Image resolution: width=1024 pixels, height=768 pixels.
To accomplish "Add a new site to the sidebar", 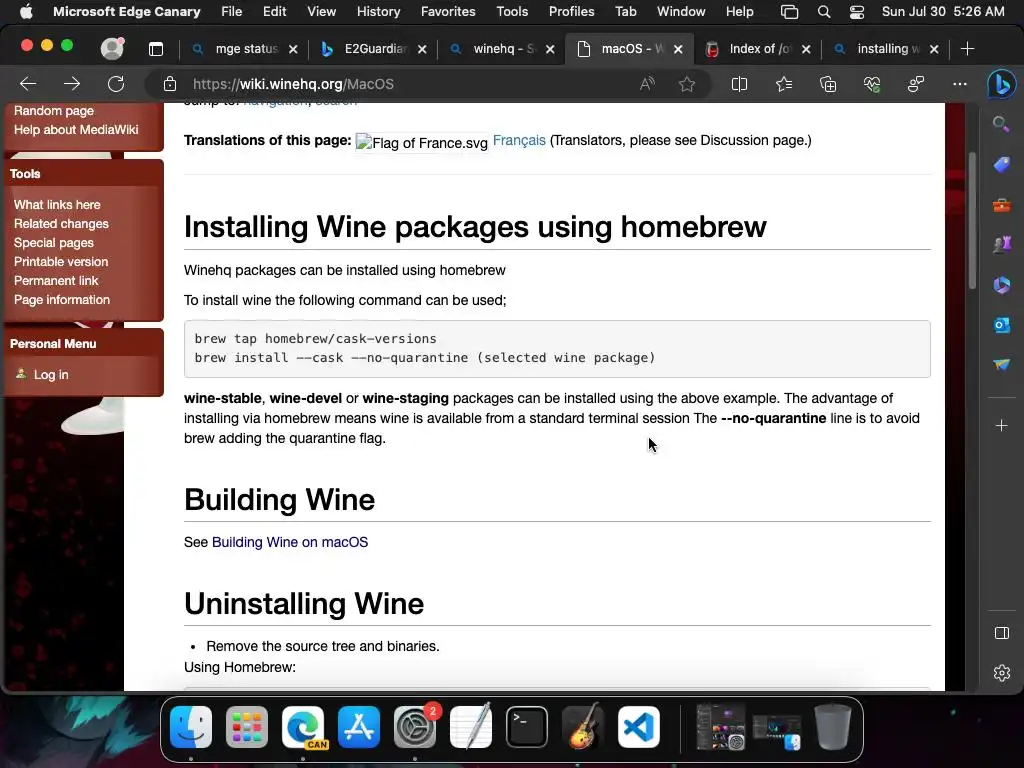I will [x=1001, y=426].
